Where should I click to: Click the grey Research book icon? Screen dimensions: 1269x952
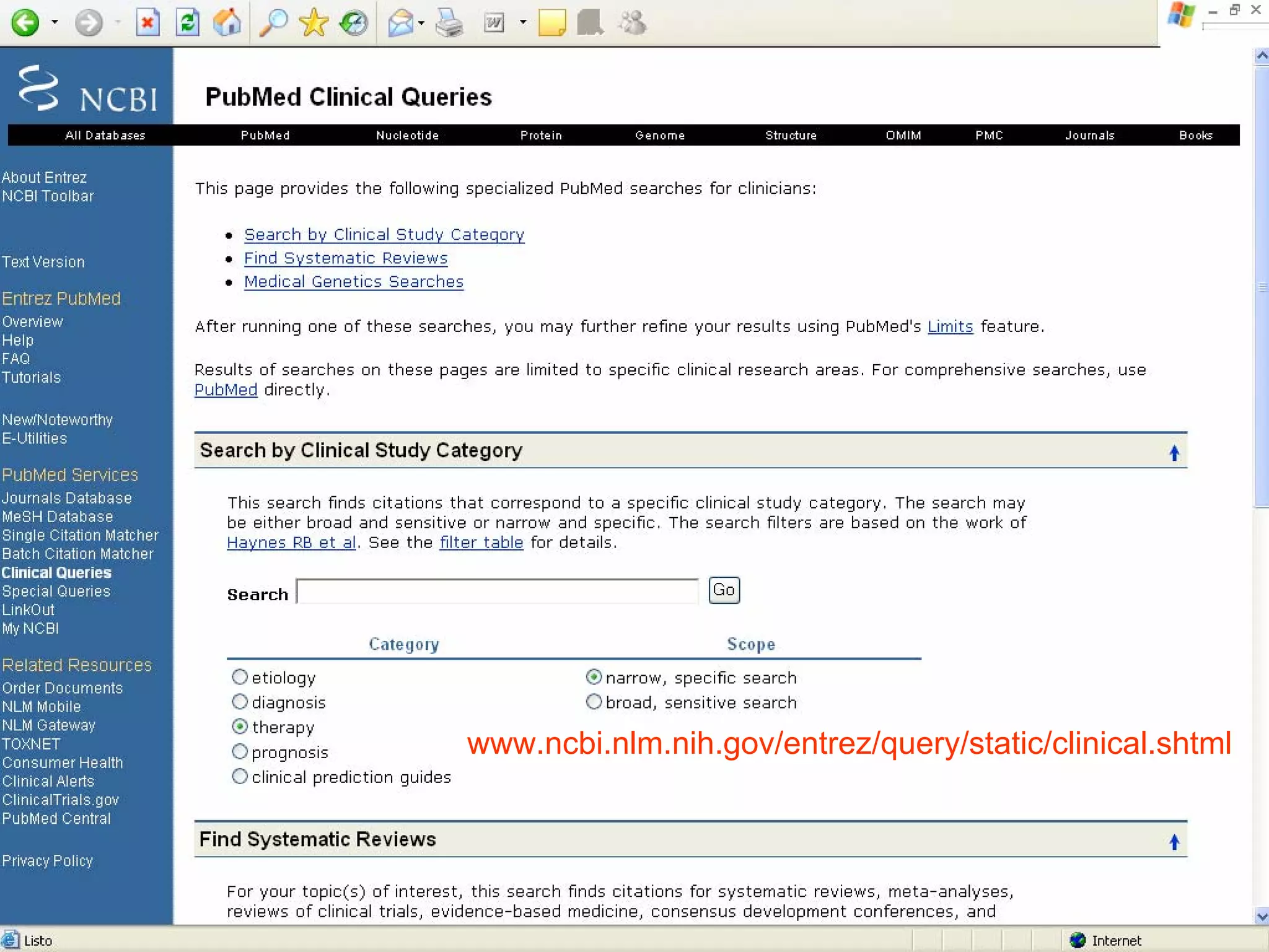click(x=591, y=23)
